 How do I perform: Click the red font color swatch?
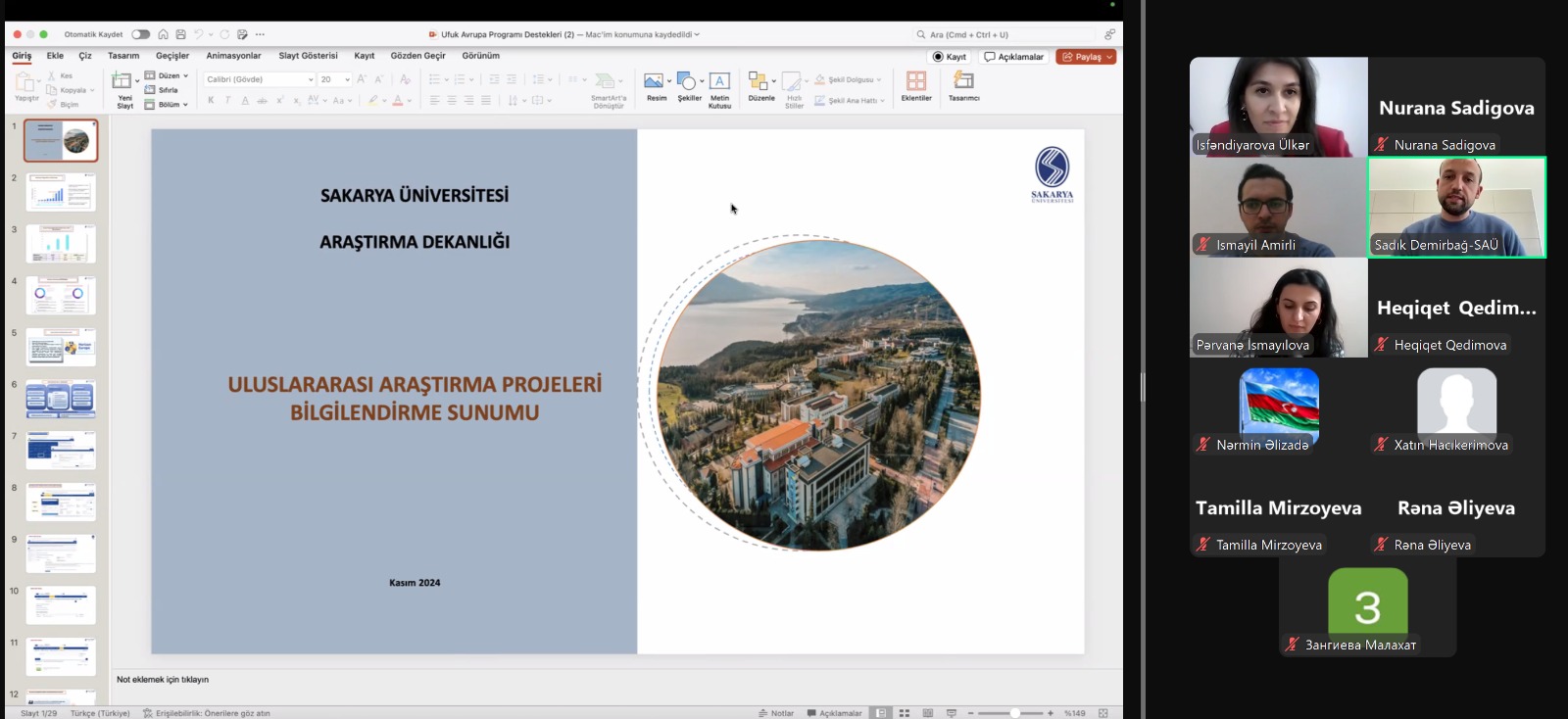tap(398, 100)
